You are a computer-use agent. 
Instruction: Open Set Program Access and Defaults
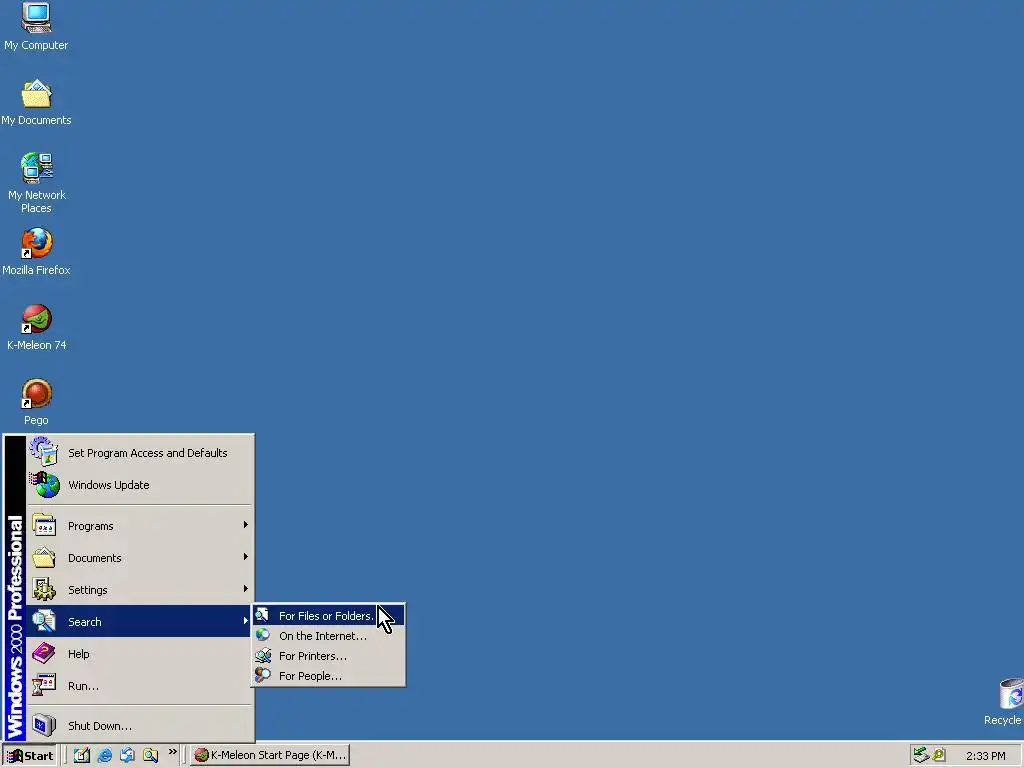click(140, 453)
